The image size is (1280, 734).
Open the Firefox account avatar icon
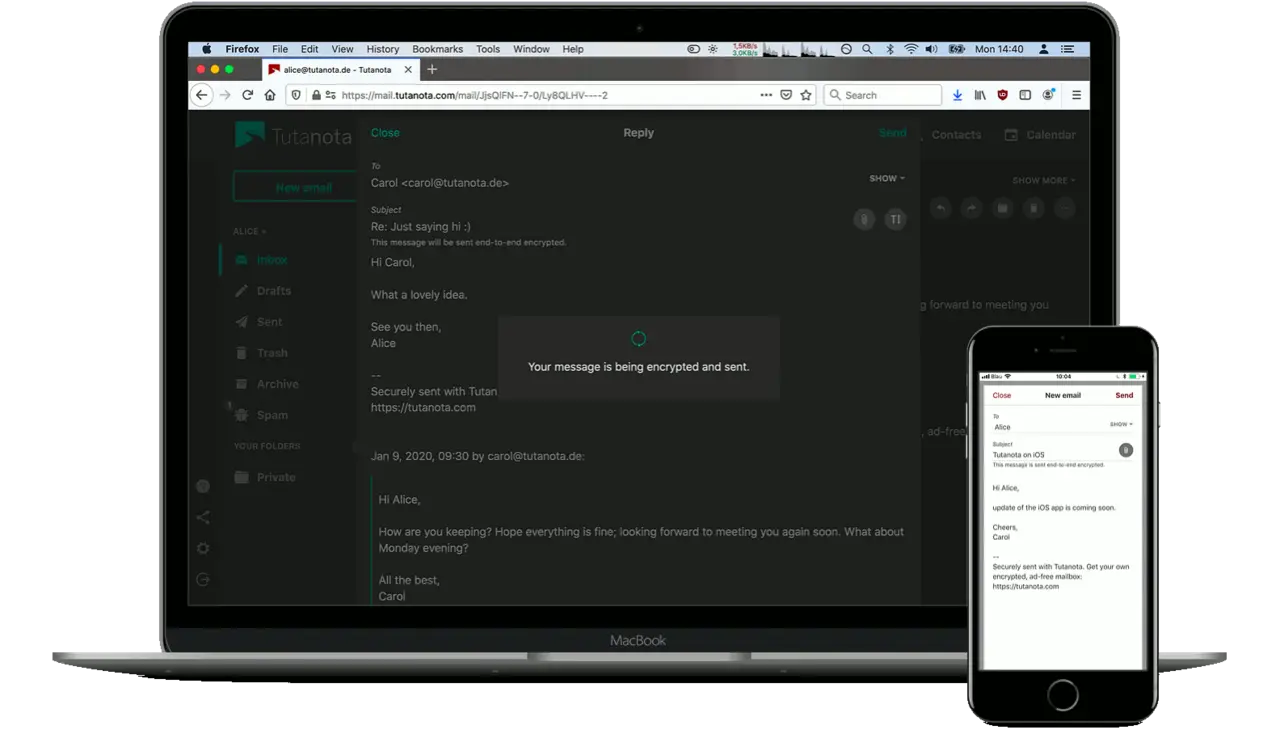coord(1048,95)
